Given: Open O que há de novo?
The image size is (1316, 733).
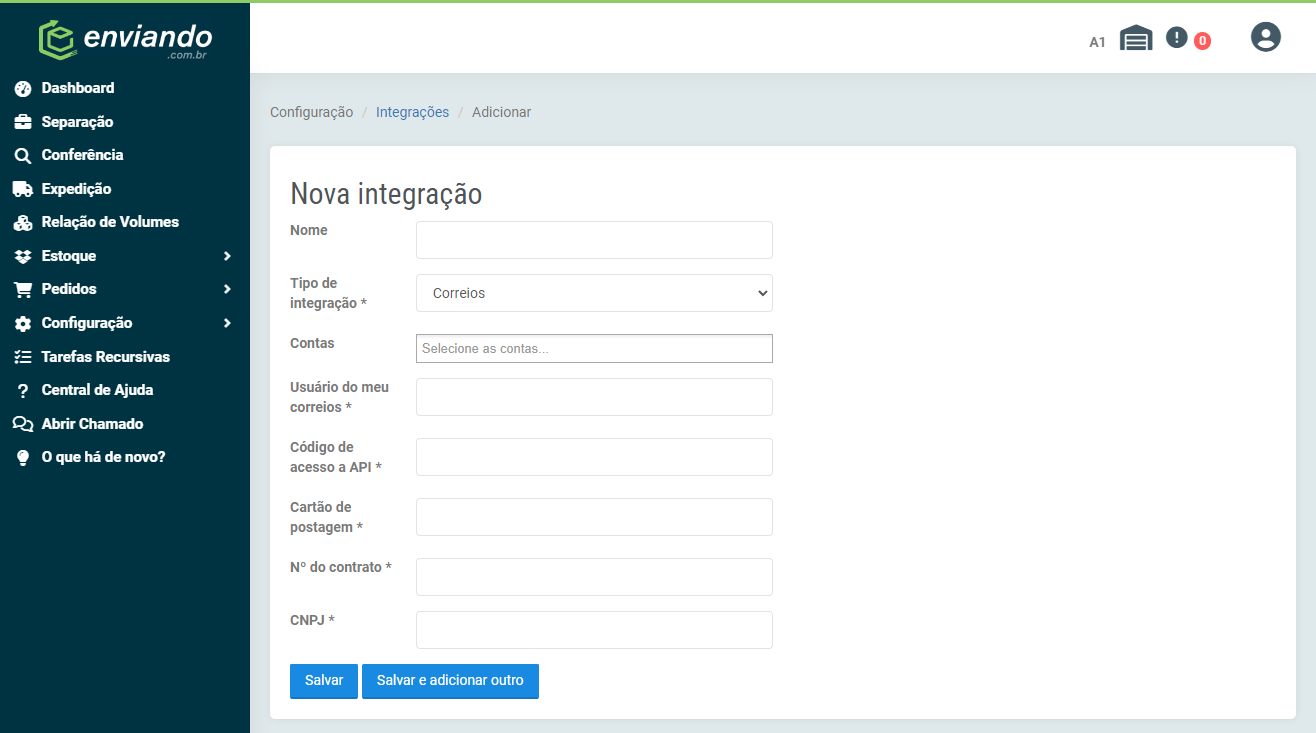Looking at the screenshot, I should 103,457.
